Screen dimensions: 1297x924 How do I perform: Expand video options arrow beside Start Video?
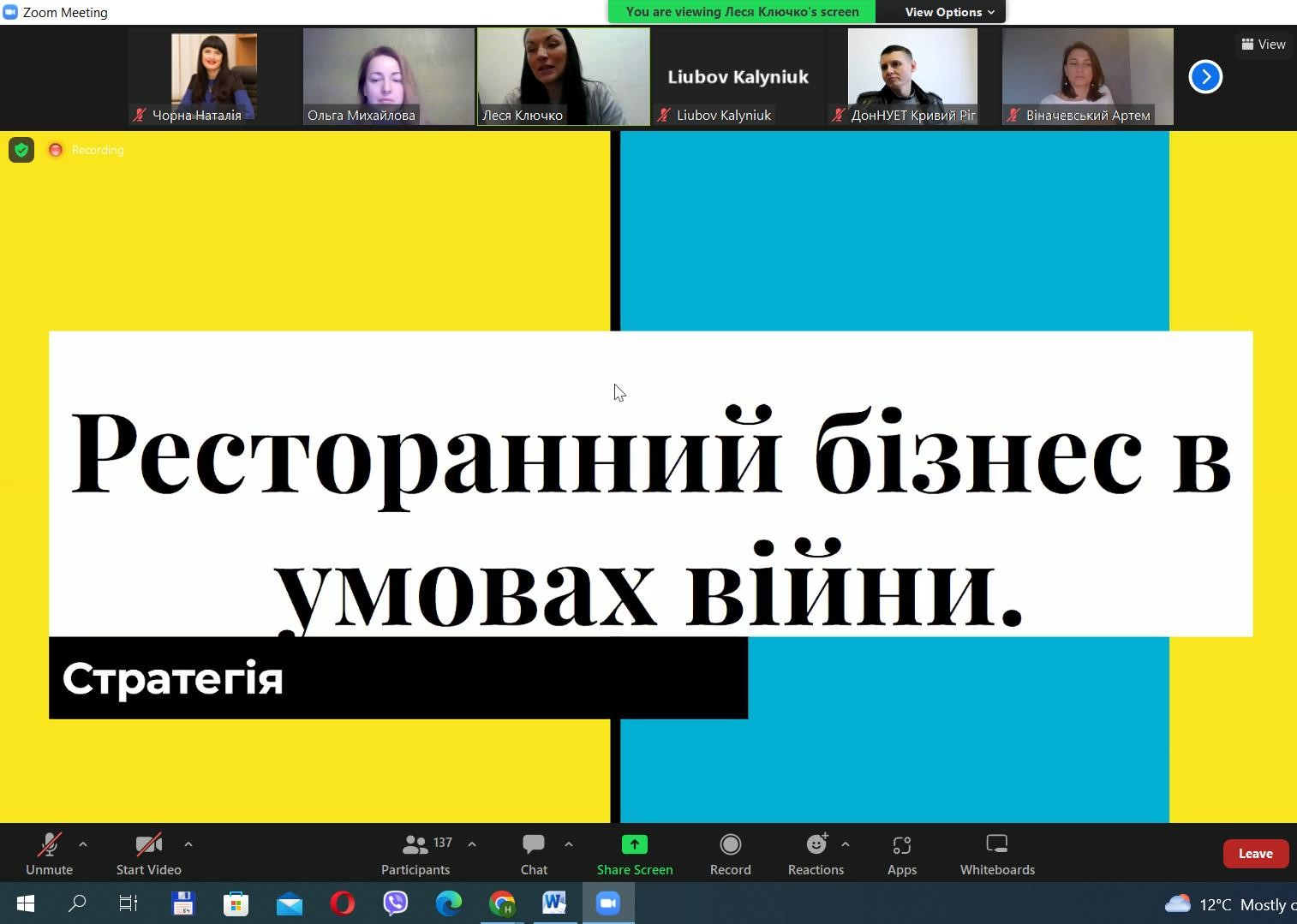coord(188,844)
